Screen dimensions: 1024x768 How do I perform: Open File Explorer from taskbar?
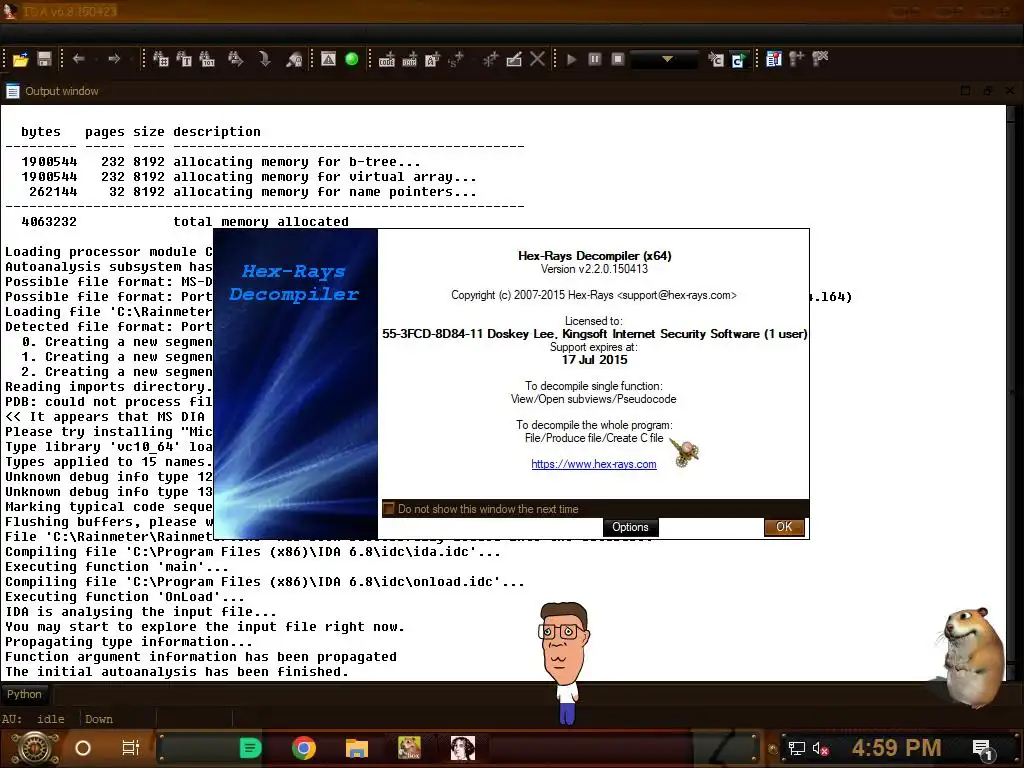357,748
